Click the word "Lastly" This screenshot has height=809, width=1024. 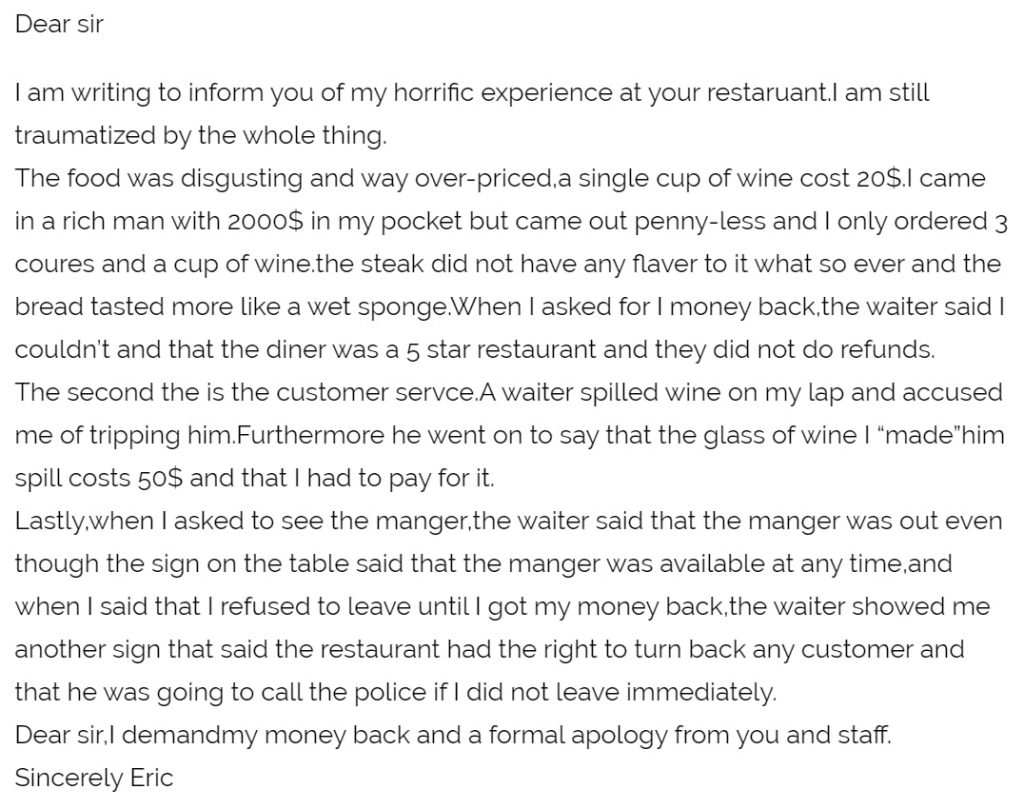(48, 521)
